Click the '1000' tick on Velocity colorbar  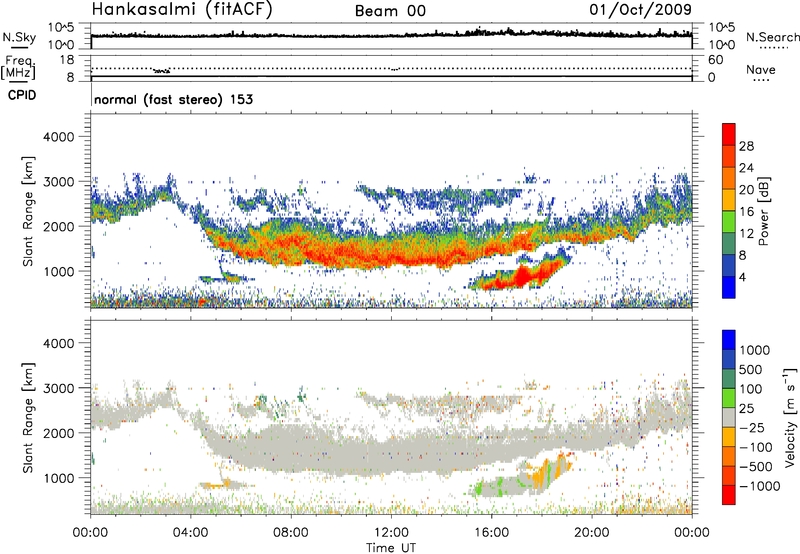(755, 350)
